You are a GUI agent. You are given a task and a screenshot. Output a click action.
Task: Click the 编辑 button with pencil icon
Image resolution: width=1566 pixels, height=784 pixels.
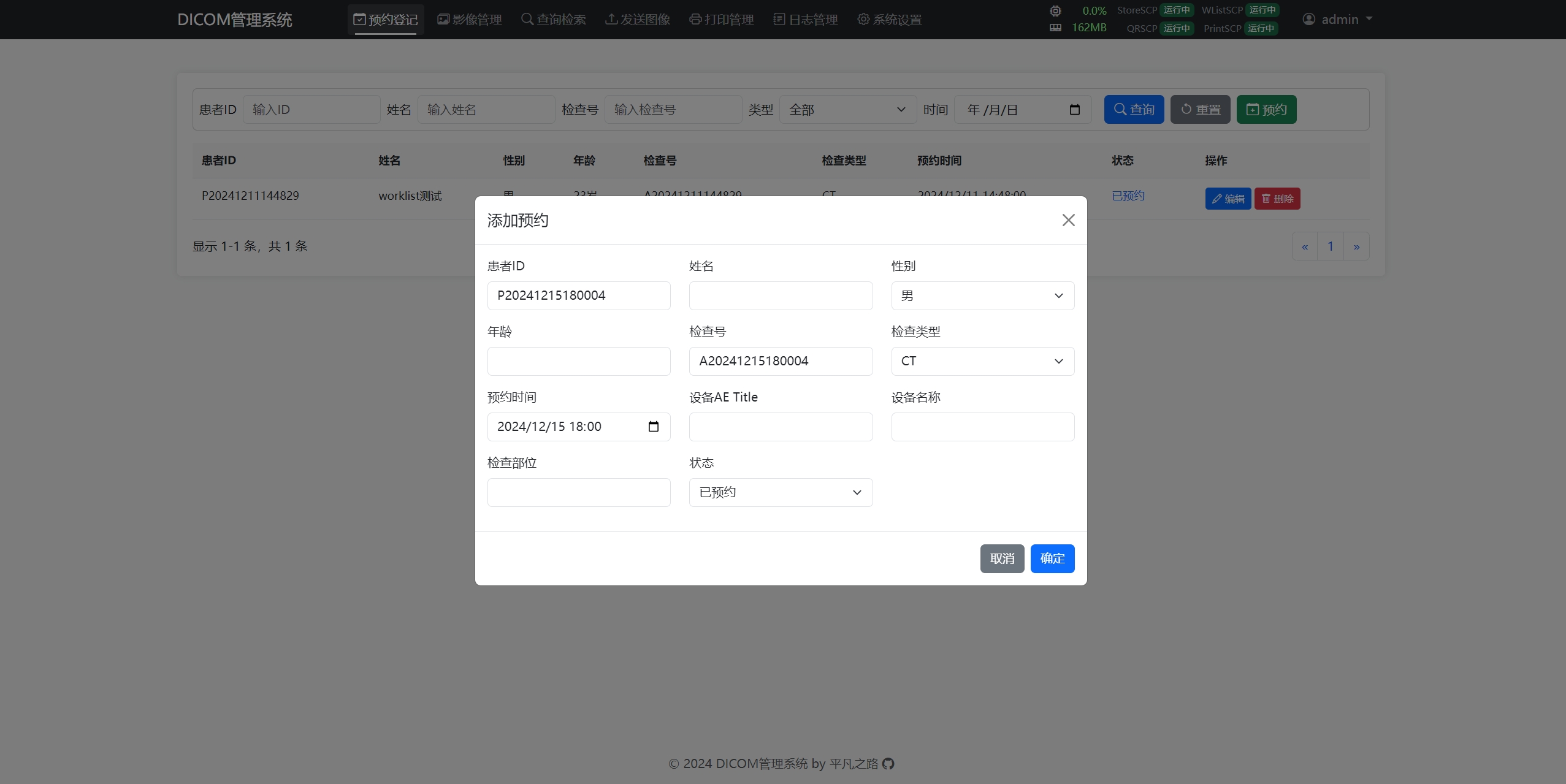[1228, 199]
